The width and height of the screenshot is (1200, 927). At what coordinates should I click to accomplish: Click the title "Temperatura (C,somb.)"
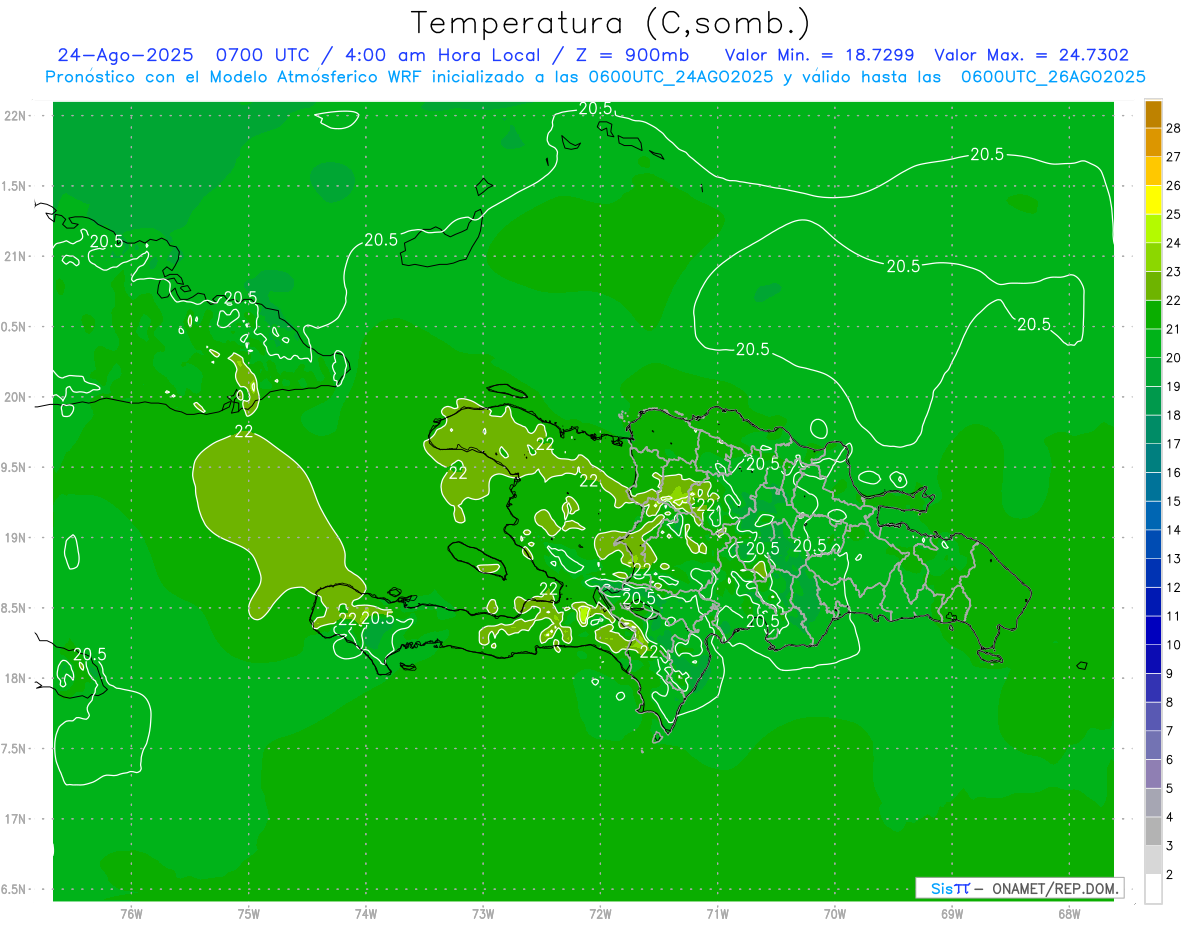pyautogui.click(x=611, y=23)
